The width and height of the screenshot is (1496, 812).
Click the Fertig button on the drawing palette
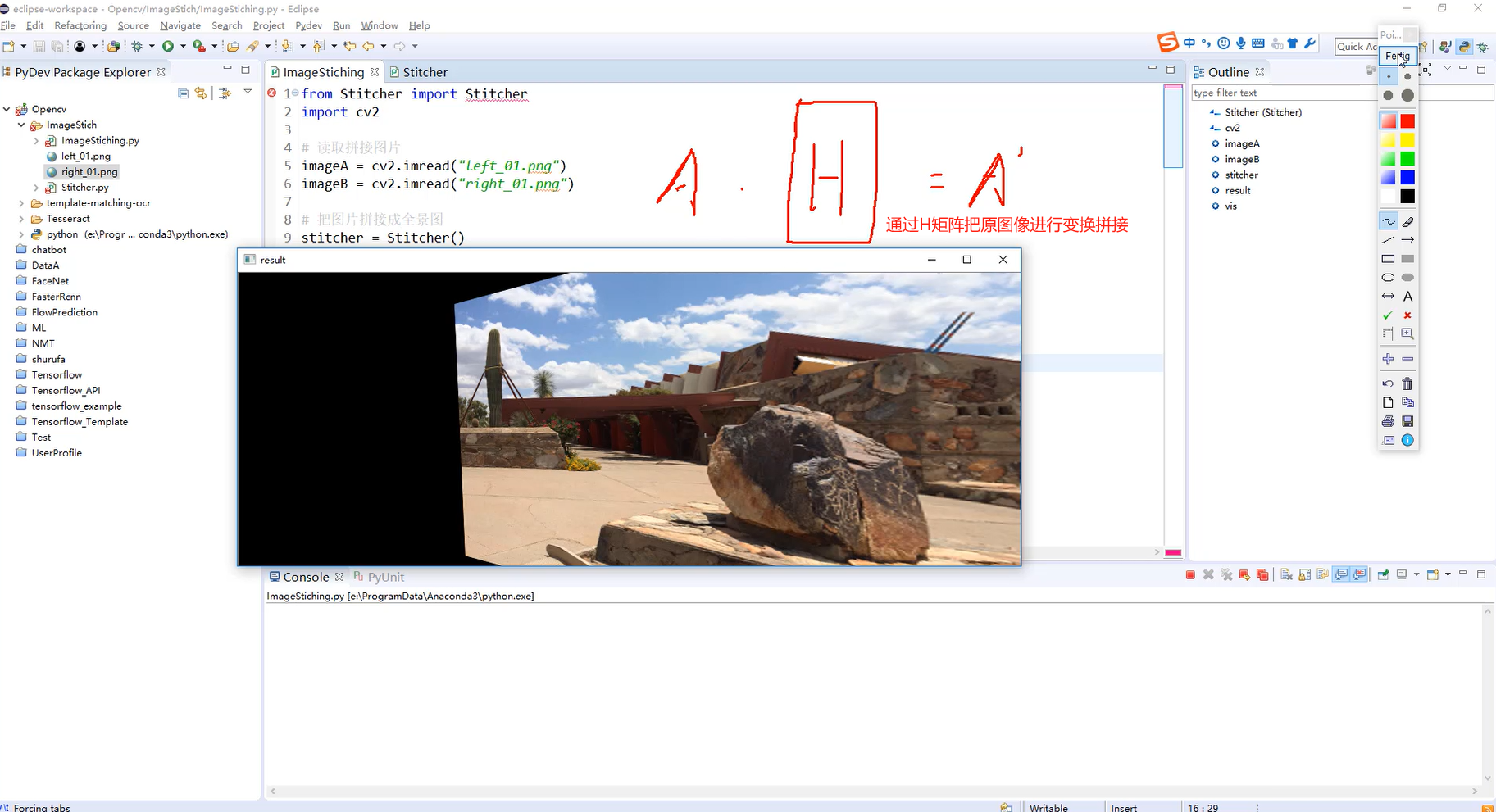tap(1398, 57)
